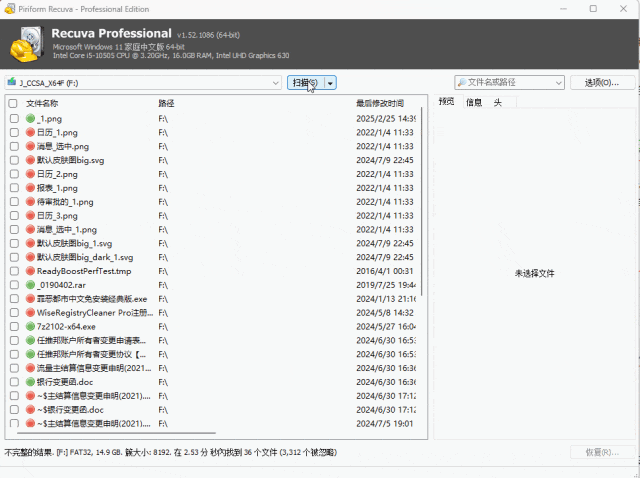Screen dimensions: 640x478
Task: Click the 未选择文件 placeholder text
Action: coord(534,273)
